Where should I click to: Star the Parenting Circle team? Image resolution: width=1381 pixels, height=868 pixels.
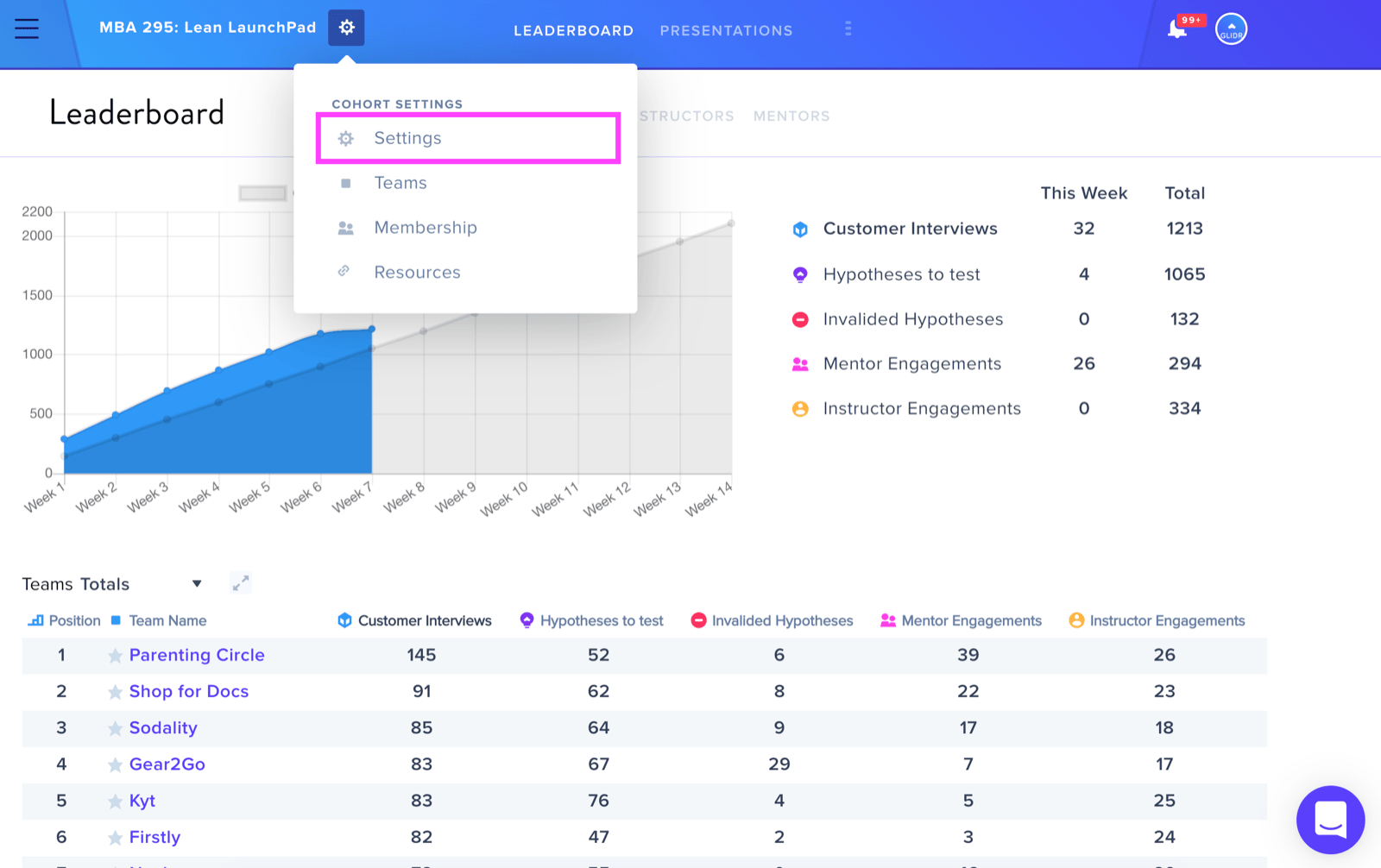[x=115, y=656]
